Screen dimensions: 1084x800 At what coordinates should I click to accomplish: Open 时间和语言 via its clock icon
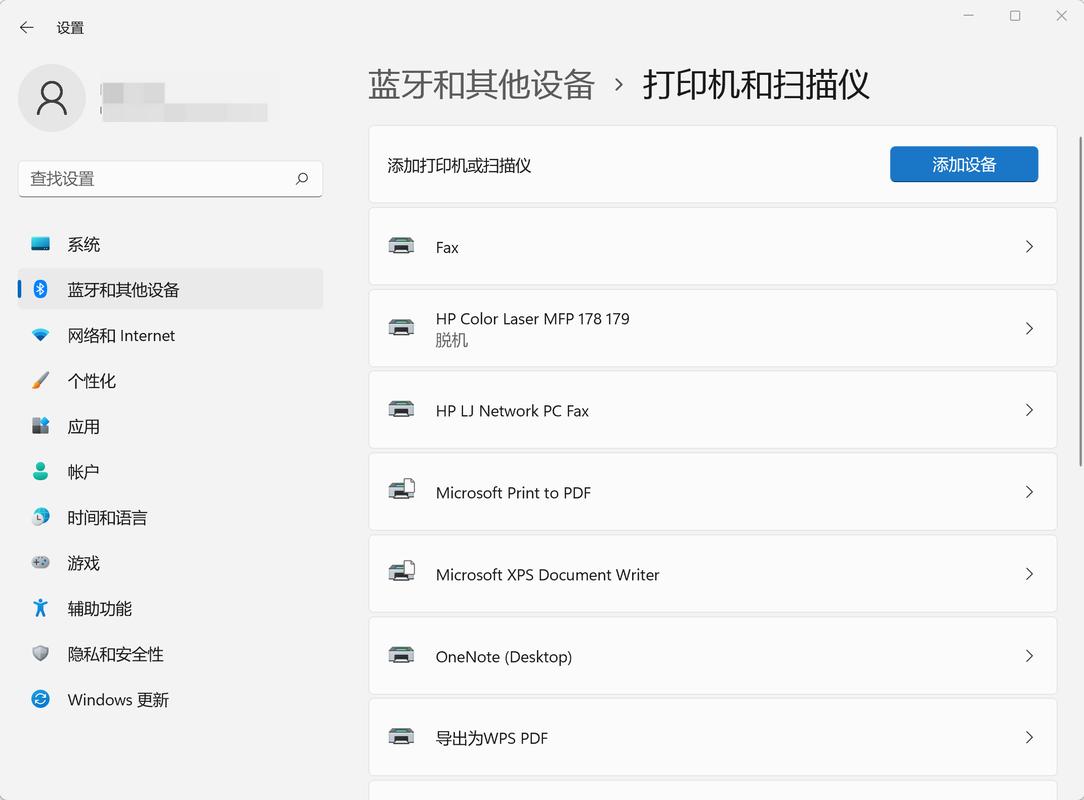[40, 517]
